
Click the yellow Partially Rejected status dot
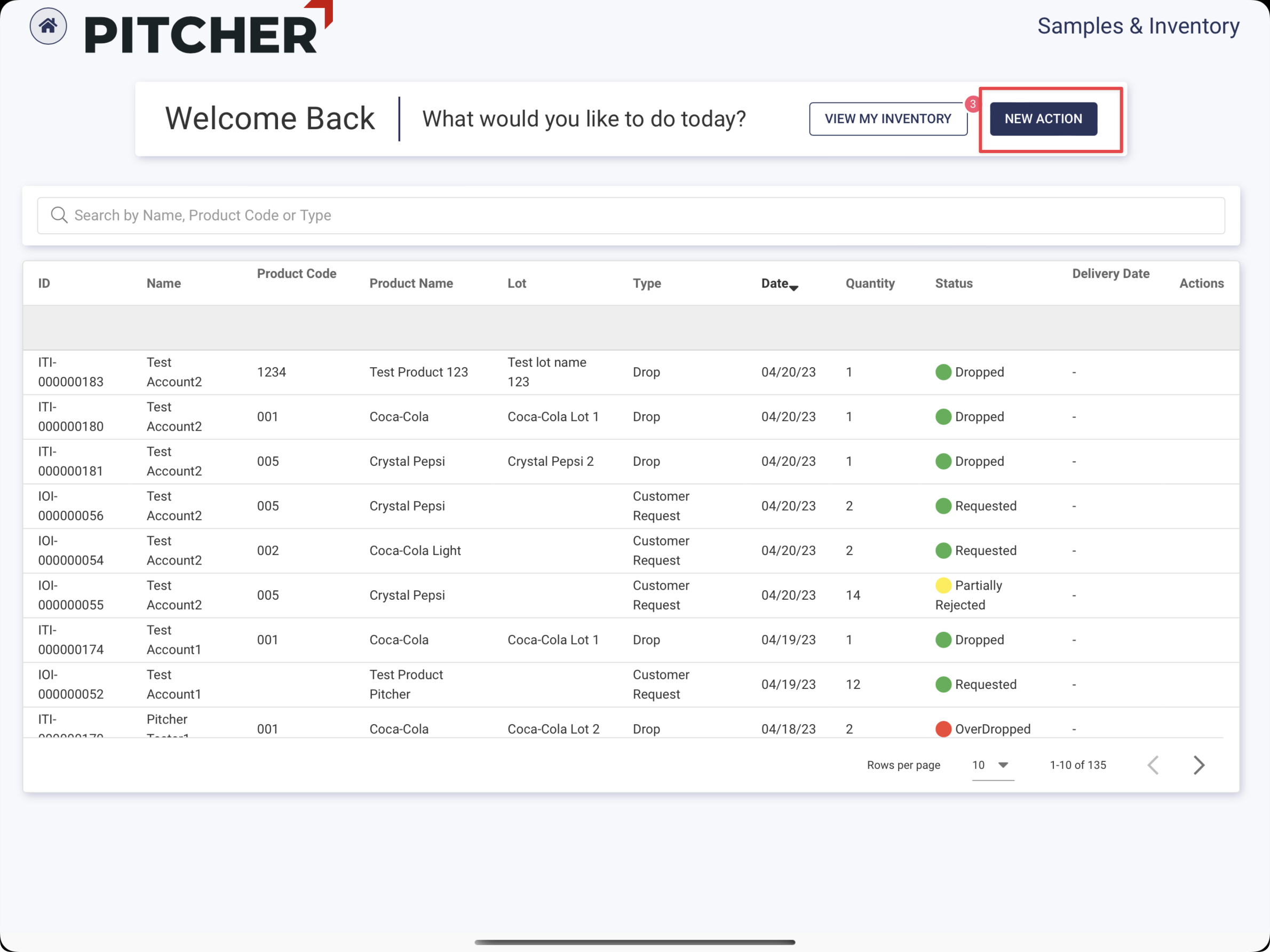tap(943, 585)
